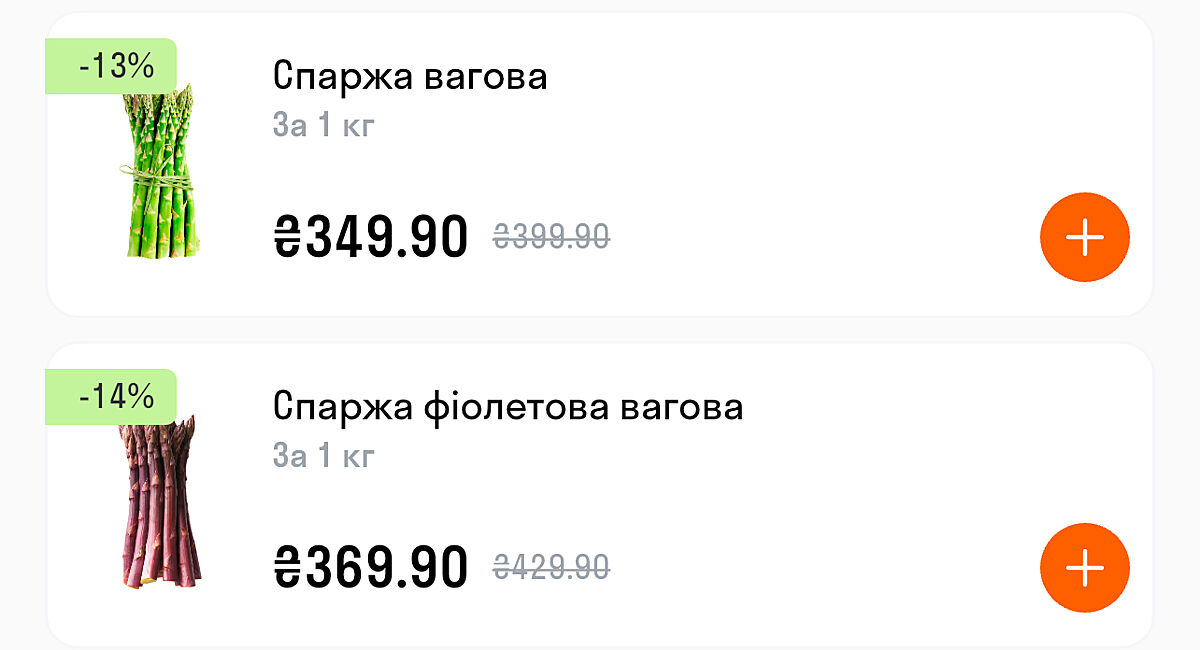Image resolution: width=1200 pixels, height=650 pixels.
Task: Open the Спаржа вагова product title
Action: 410,77
